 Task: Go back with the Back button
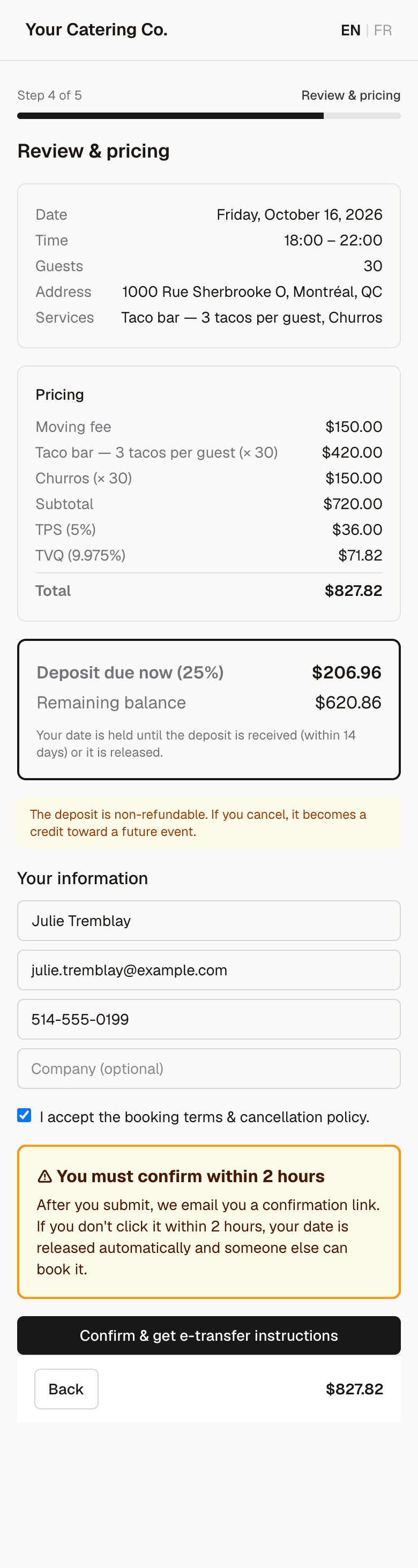click(66, 1389)
